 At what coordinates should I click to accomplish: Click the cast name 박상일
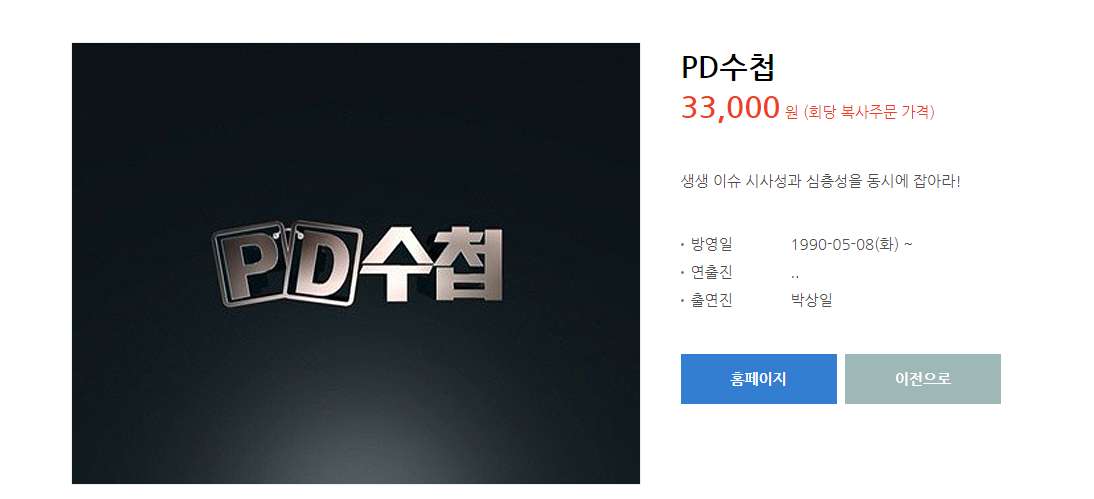click(811, 300)
